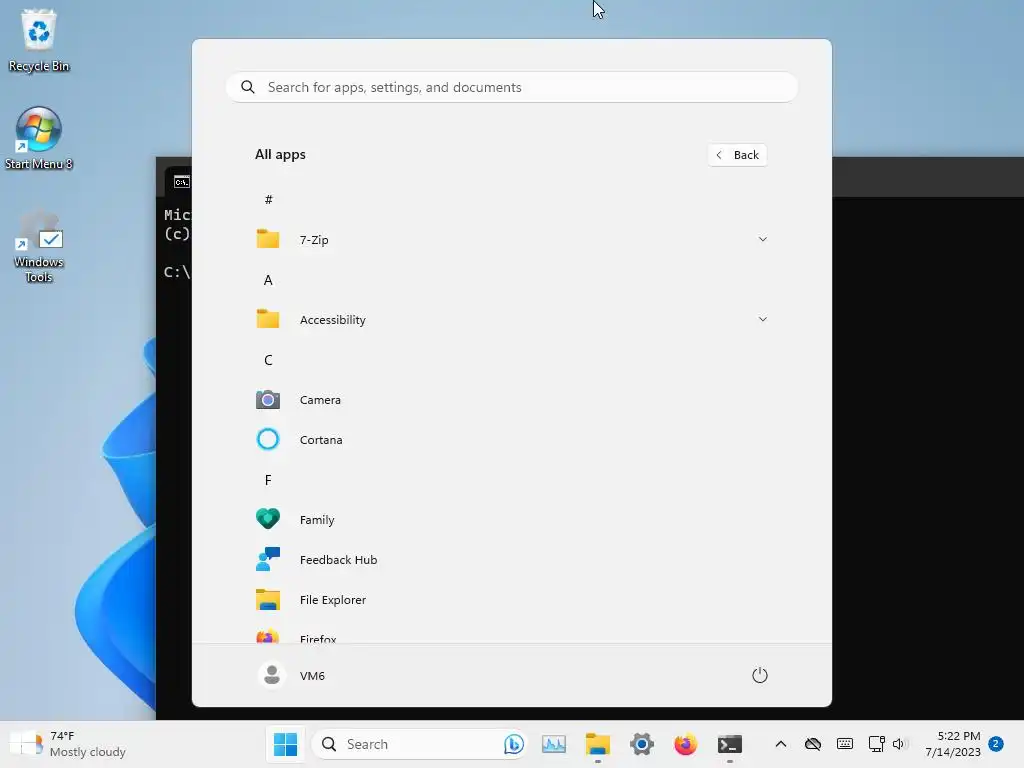Image resolution: width=1024 pixels, height=768 pixels.
Task: Click the cloud sync tray icon
Action: pos(812,744)
